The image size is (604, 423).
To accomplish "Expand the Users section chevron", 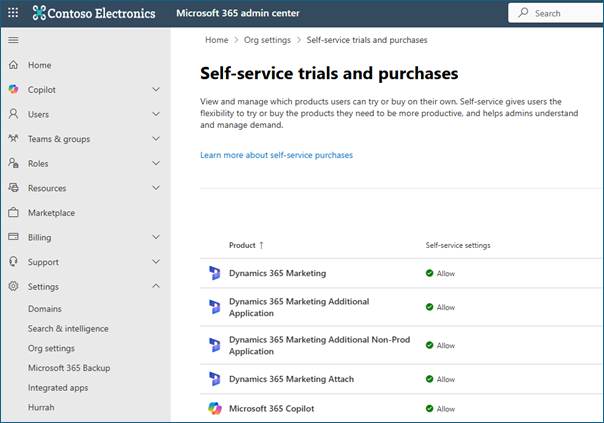I will tap(155, 114).
